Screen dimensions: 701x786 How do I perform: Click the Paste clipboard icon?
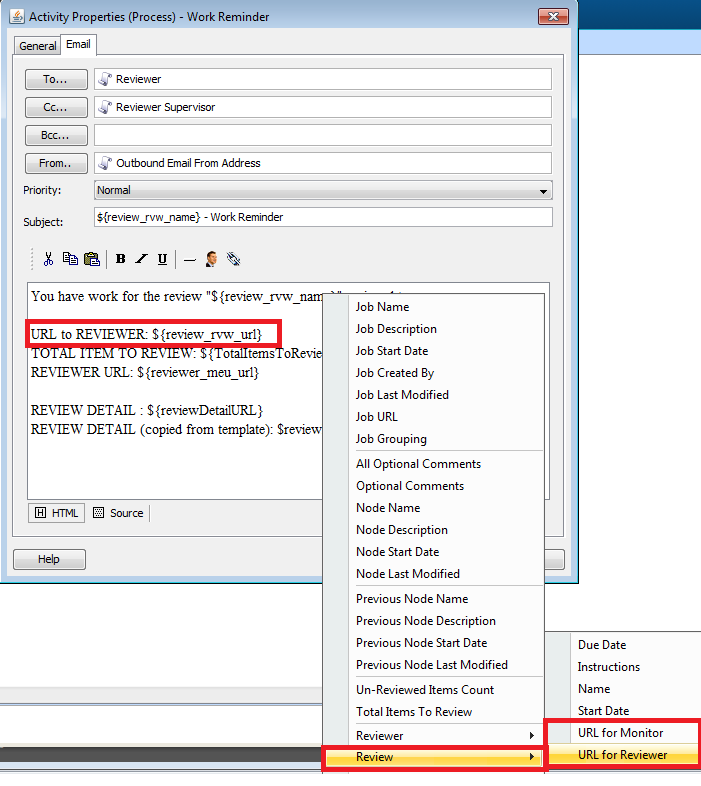coord(92,259)
